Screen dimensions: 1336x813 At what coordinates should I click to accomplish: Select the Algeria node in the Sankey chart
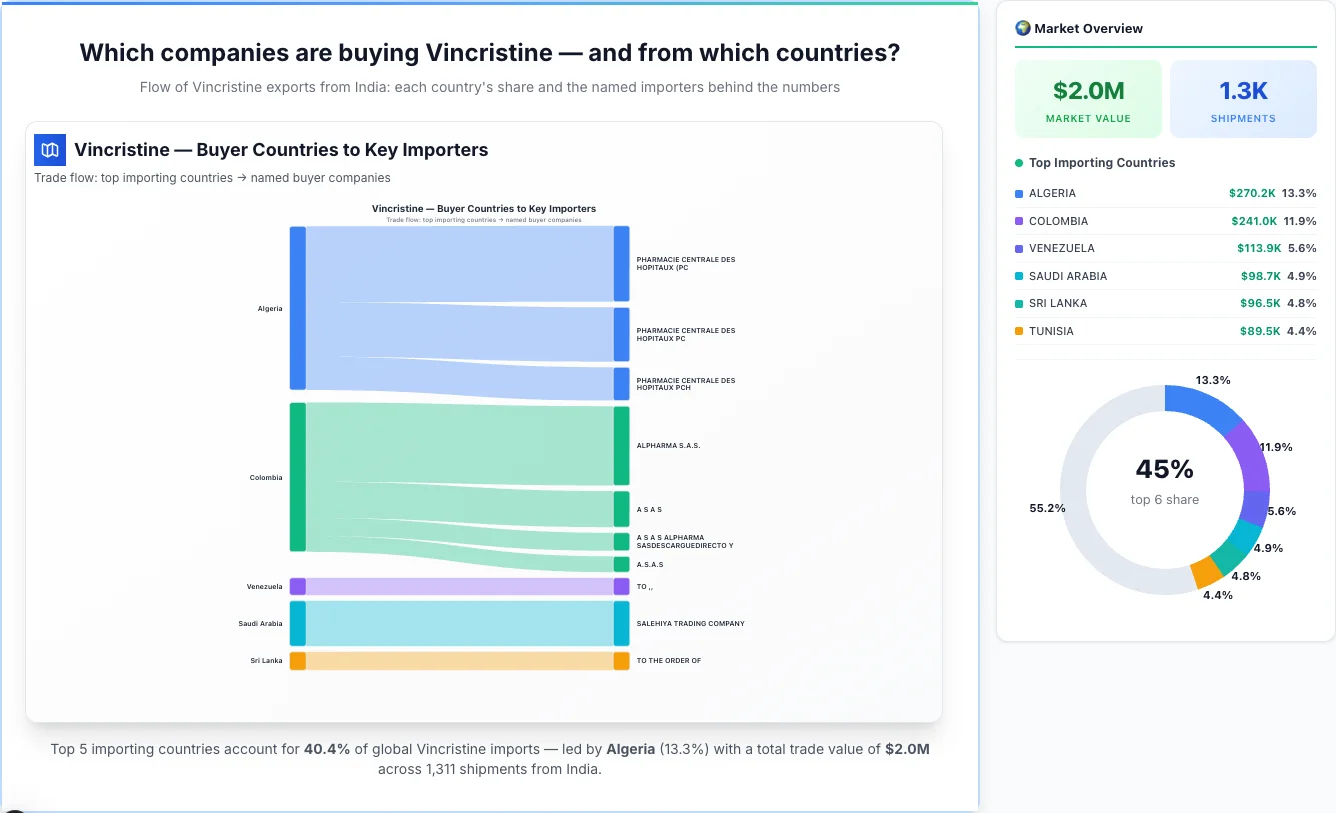click(x=295, y=308)
